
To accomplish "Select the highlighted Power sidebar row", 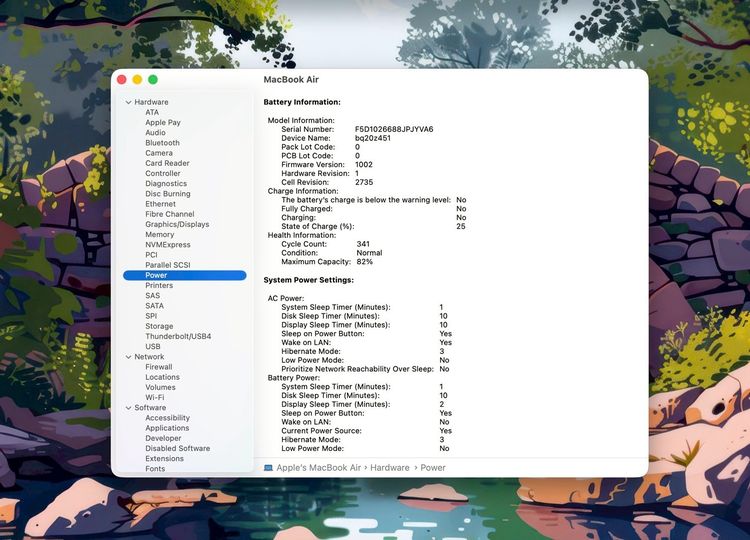I will [185, 275].
